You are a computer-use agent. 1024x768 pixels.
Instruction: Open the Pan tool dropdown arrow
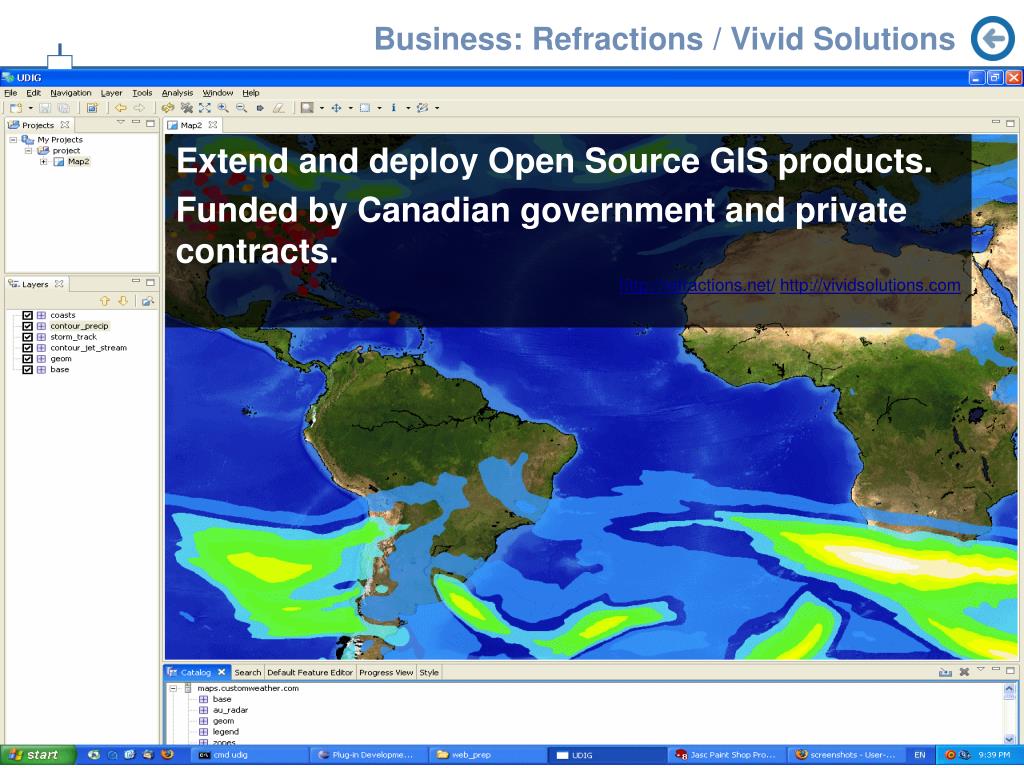(x=351, y=108)
